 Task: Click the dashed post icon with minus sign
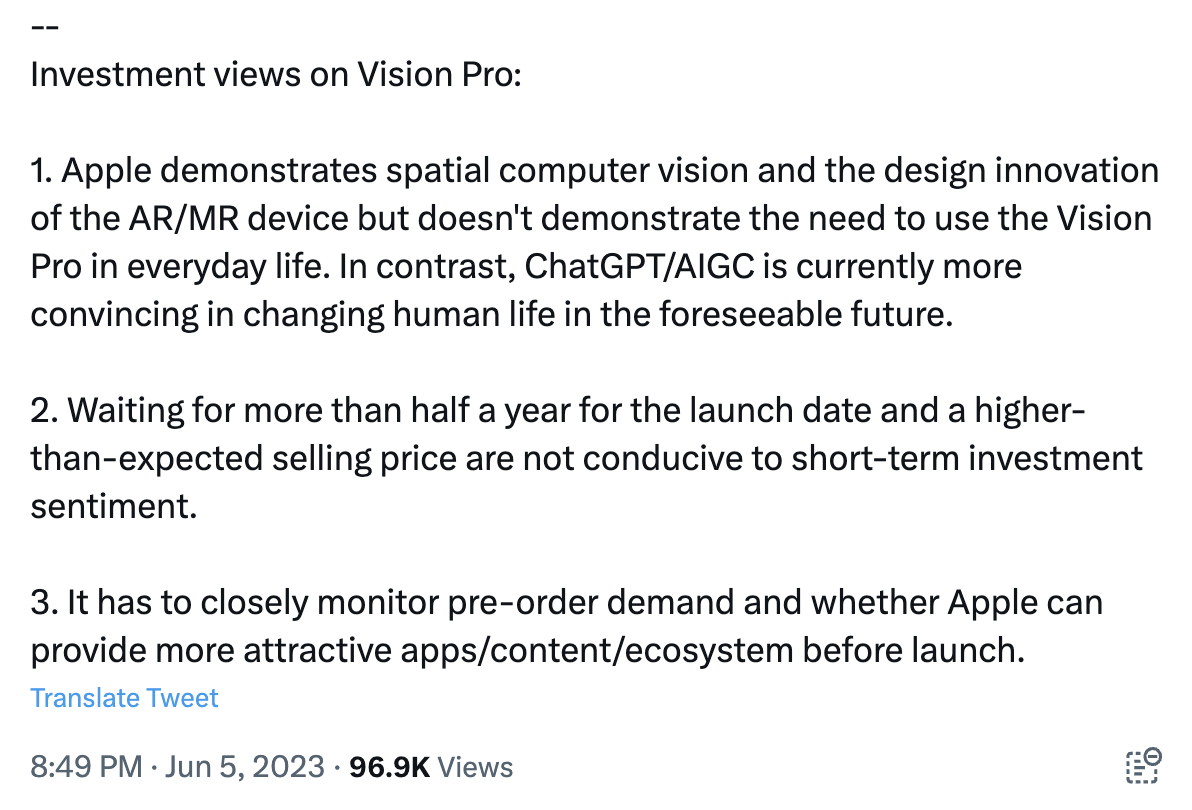(x=1144, y=765)
